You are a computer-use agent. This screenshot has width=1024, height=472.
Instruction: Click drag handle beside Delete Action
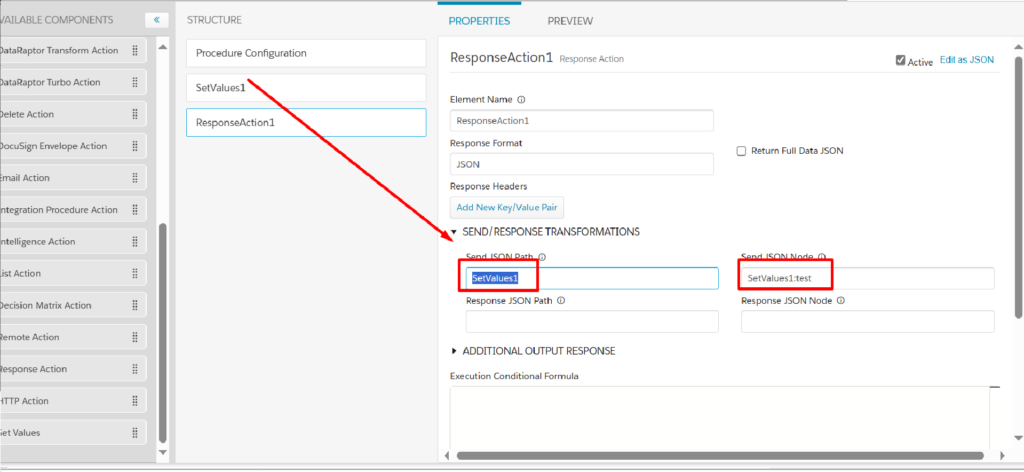pyautogui.click(x=135, y=114)
